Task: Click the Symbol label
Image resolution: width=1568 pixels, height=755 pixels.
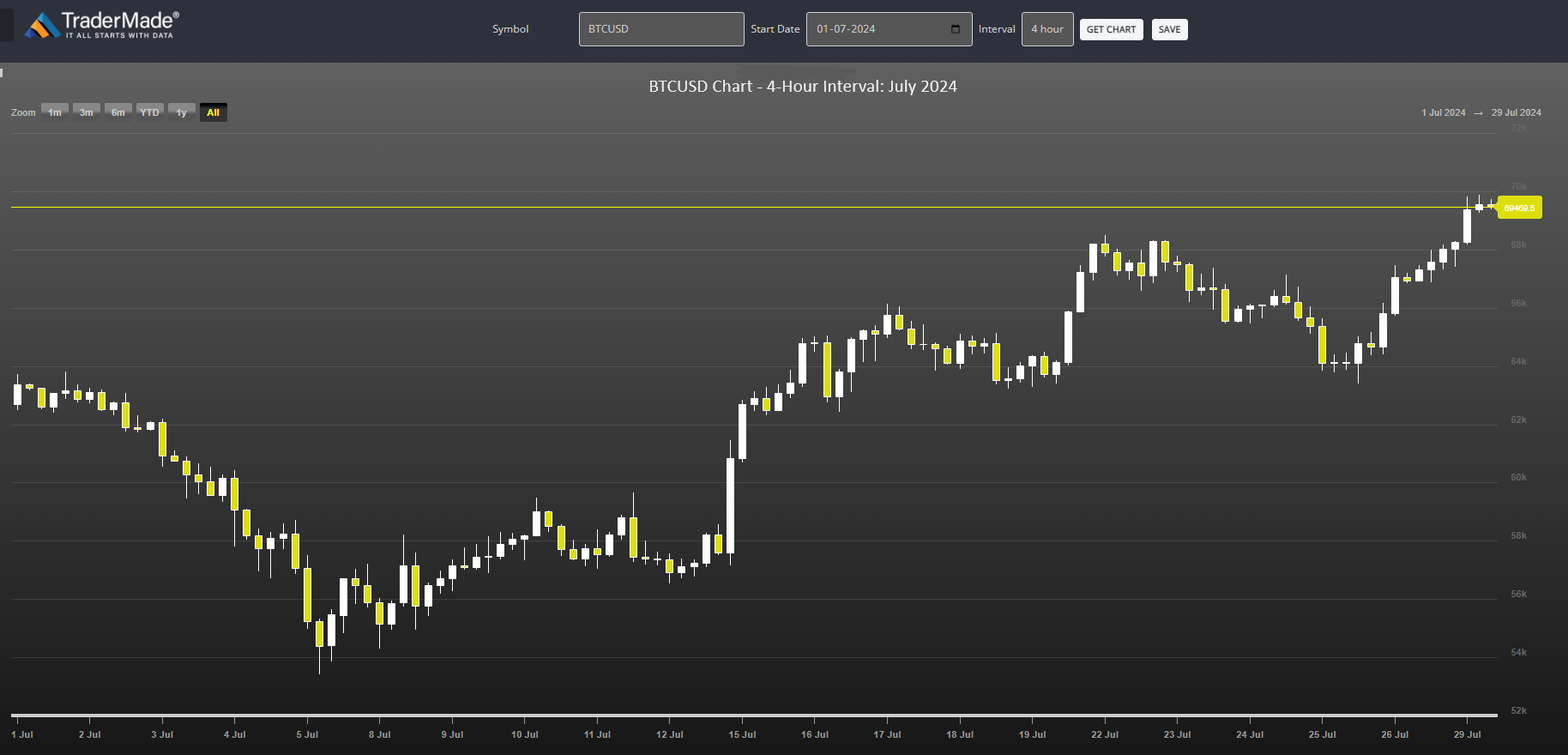Action: coord(510,29)
